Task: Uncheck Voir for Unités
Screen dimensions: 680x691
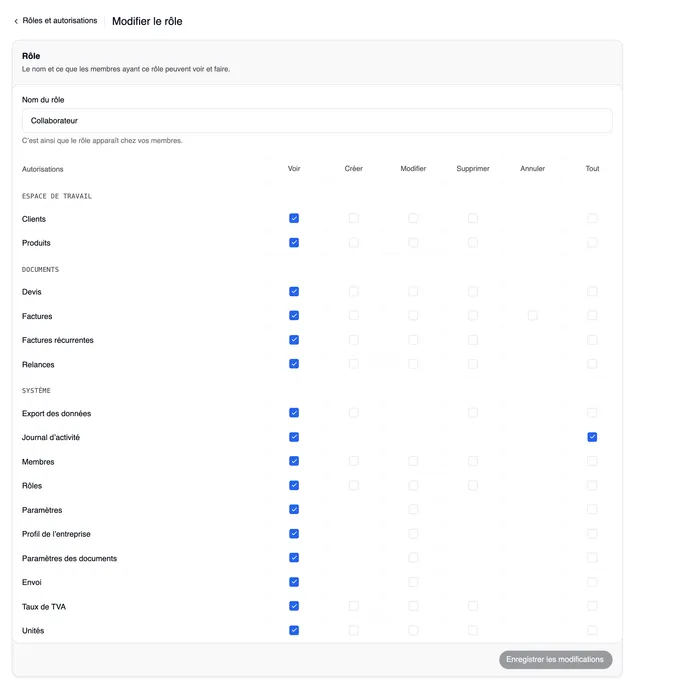Action: point(294,631)
